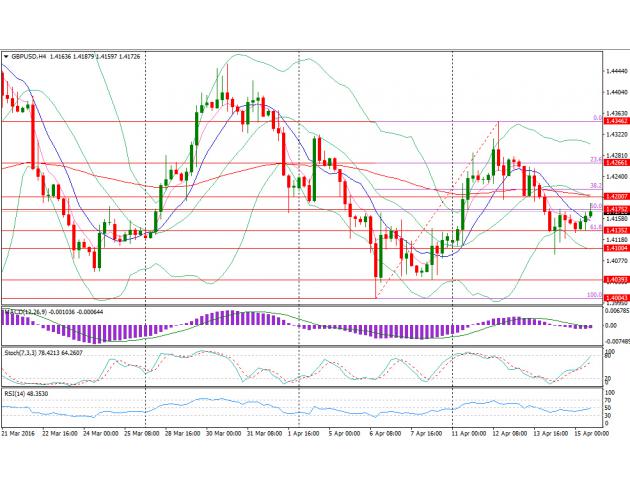Click the GBPUSD,H4 chart symbol label
This screenshot has height=490, width=630.
click(x=28, y=57)
